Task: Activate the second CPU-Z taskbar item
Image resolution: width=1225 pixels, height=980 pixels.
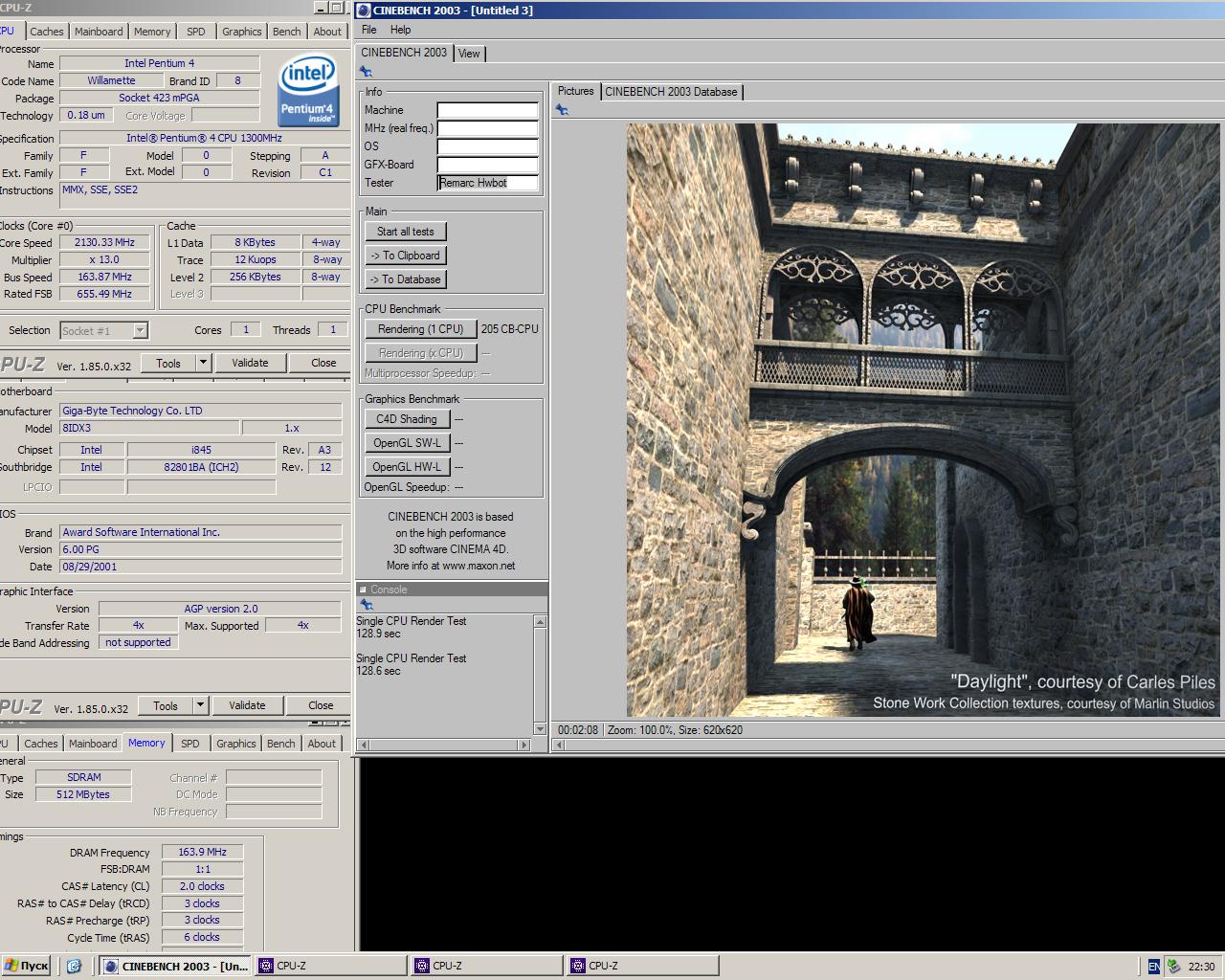Action: point(487,966)
